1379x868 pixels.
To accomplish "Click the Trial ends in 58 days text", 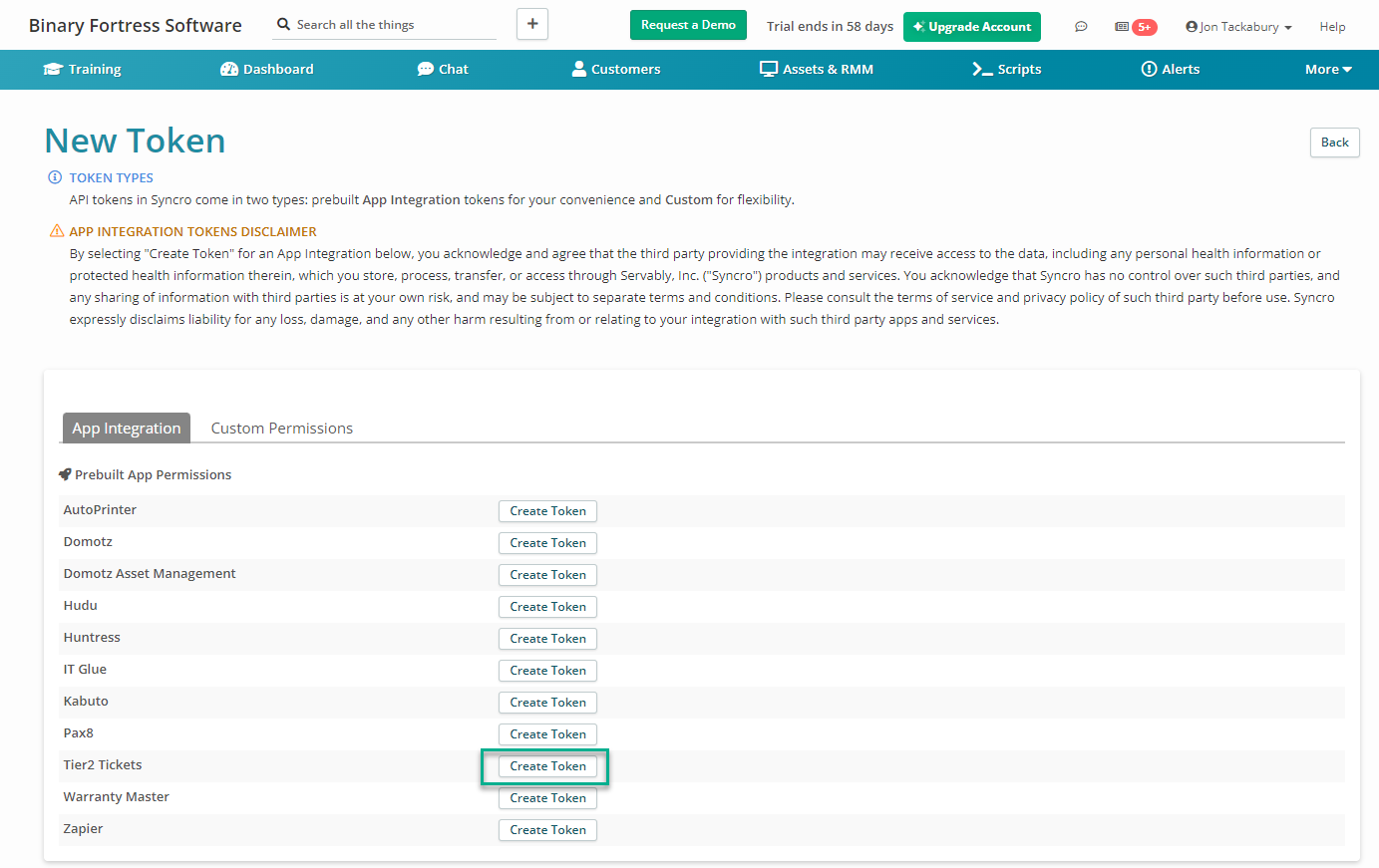I will 830,27.
